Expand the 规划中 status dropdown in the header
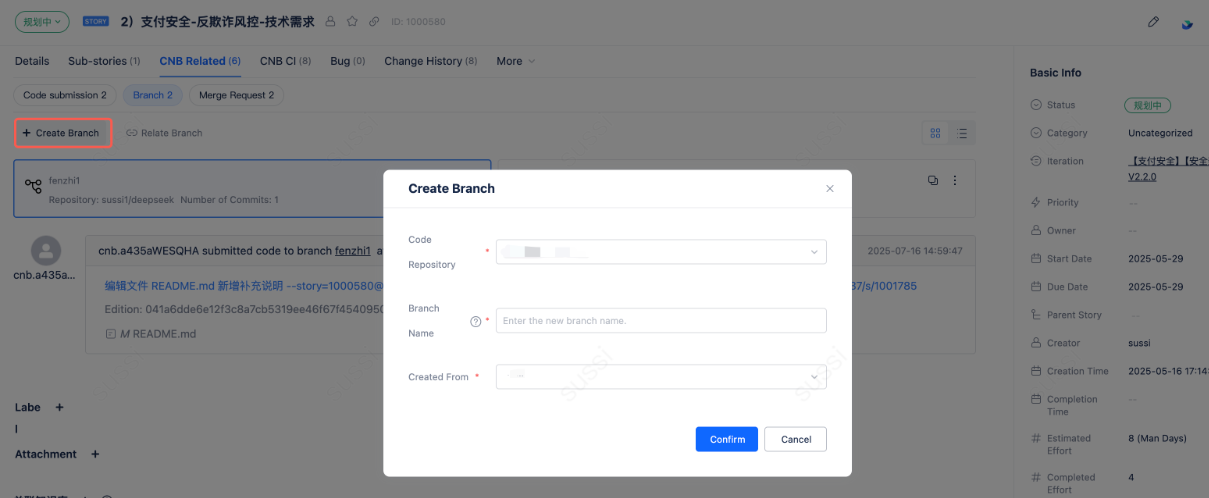 (x=42, y=21)
